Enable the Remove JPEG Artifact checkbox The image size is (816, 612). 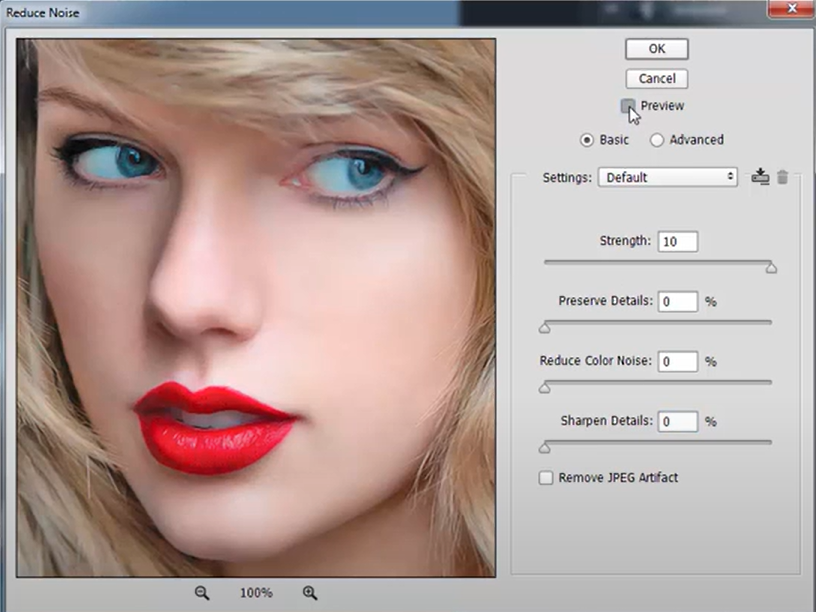tap(546, 478)
